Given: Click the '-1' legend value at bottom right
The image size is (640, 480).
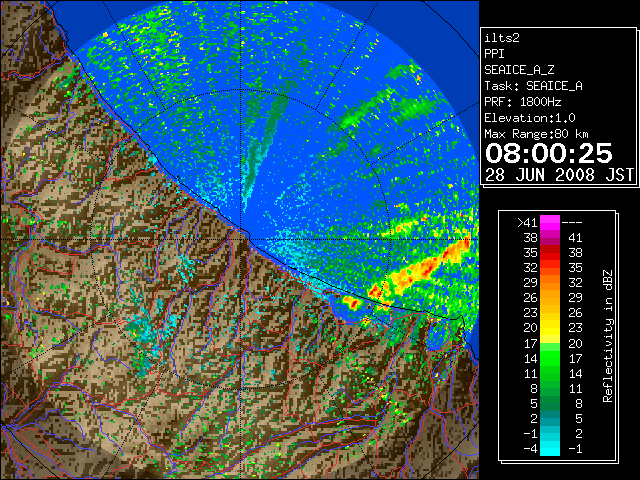Looking at the screenshot, I should [x=575, y=449].
